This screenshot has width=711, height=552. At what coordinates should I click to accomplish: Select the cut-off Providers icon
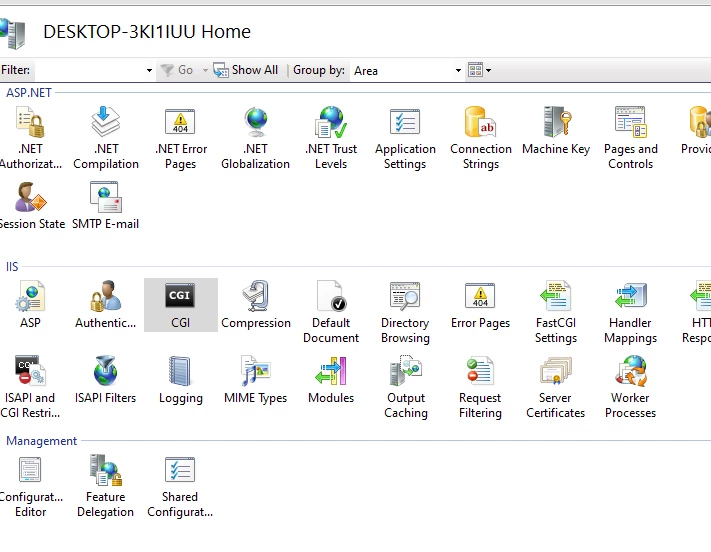pyautogui.click(x=696, y=132)
